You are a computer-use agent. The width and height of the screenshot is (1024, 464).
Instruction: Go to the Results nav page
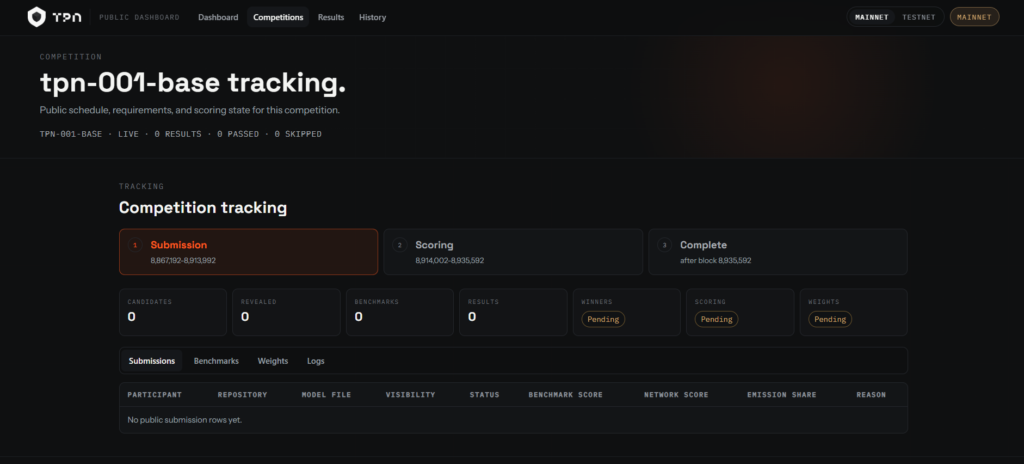(331, 17)
